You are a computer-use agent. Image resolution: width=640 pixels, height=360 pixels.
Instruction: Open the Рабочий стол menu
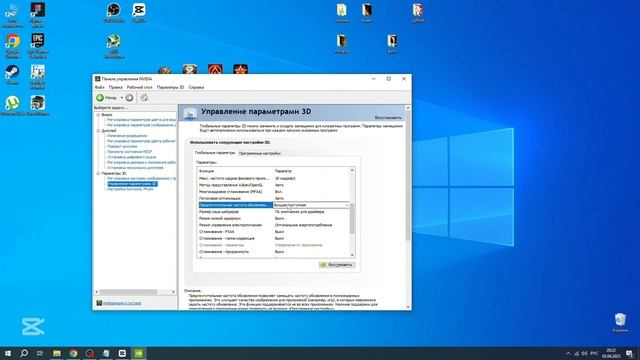click(x=139, y=87)
